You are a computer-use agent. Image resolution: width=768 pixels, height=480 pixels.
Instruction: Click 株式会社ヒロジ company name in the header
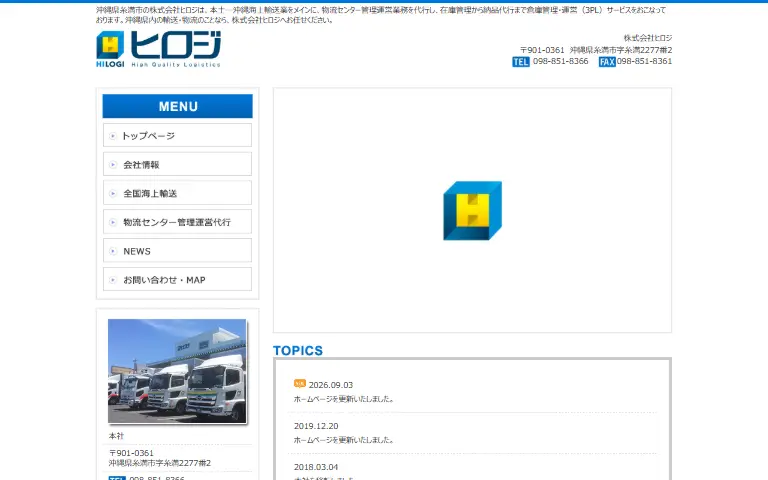tap(648, 38)
